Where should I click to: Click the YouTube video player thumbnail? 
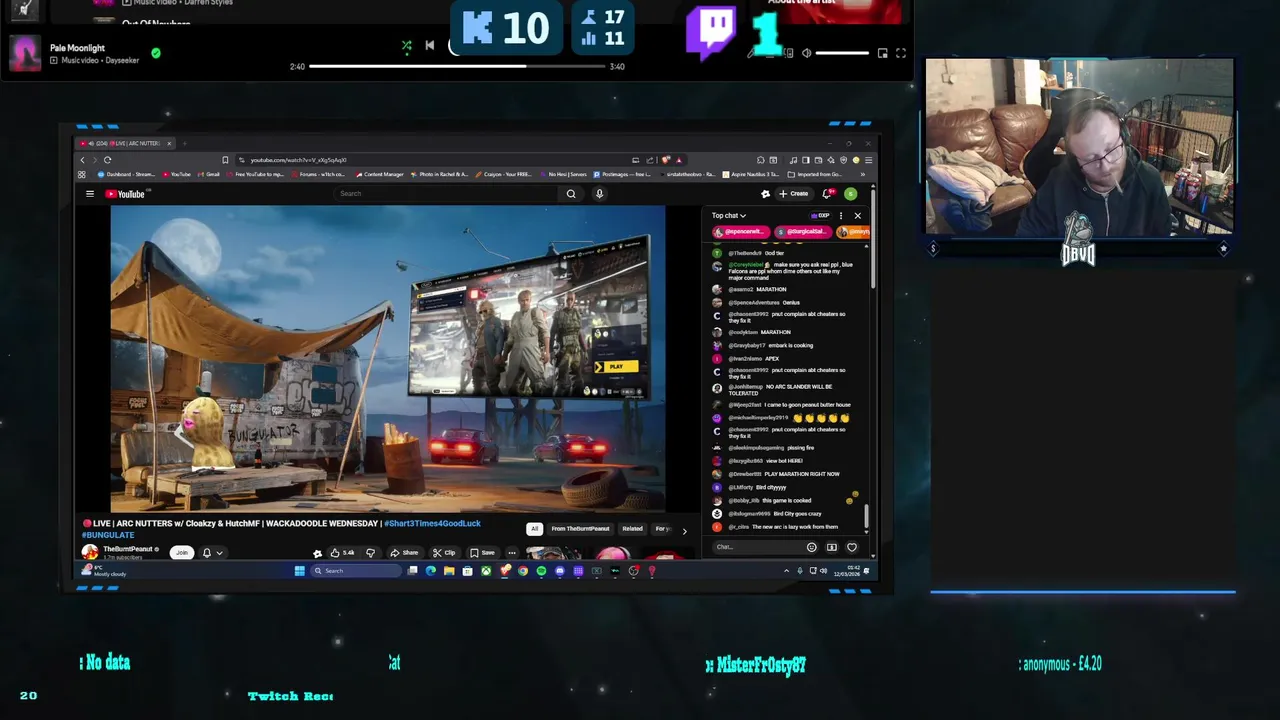point(388,359)
